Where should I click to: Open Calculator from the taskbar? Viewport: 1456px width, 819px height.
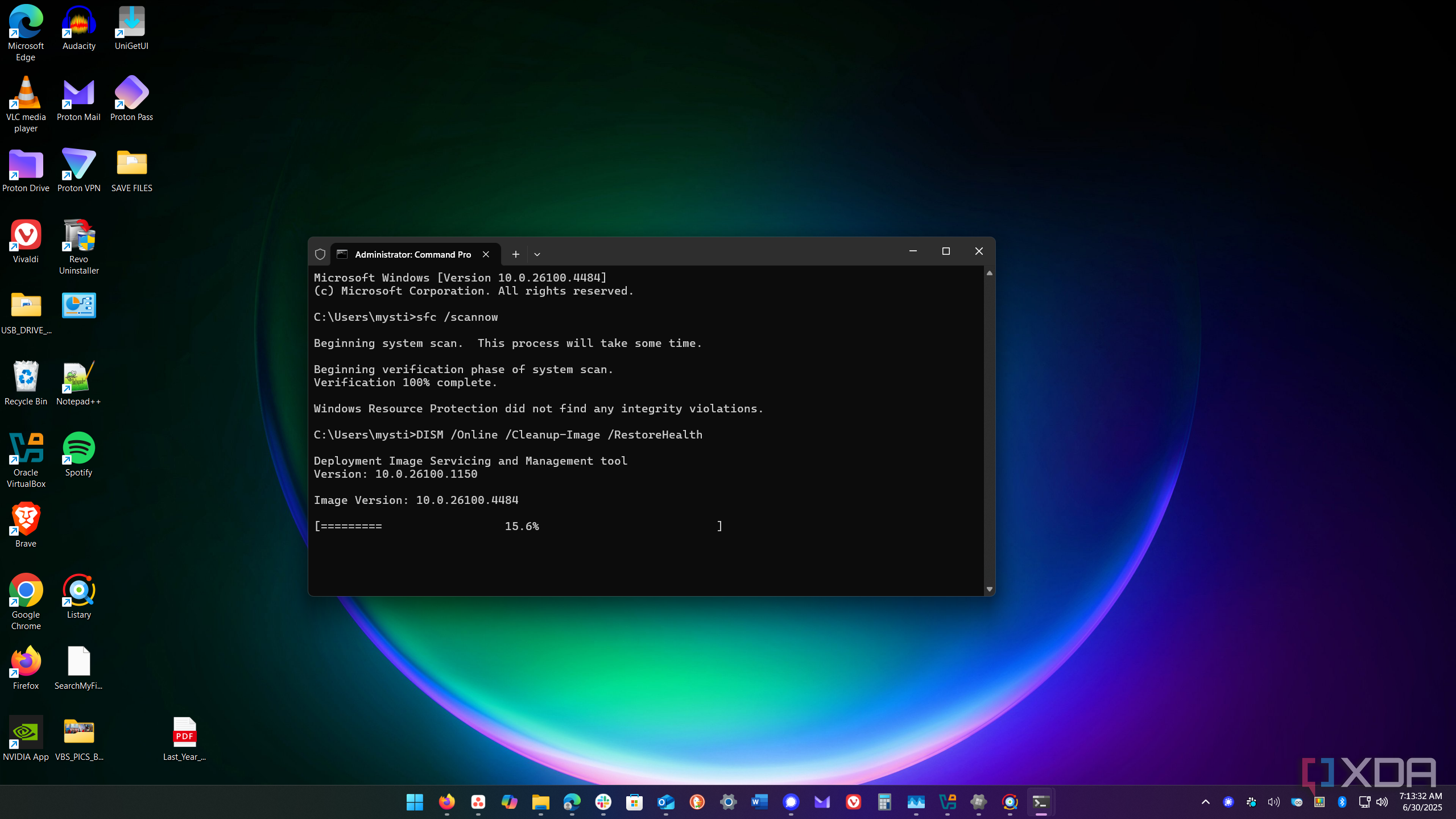point(884,802)
